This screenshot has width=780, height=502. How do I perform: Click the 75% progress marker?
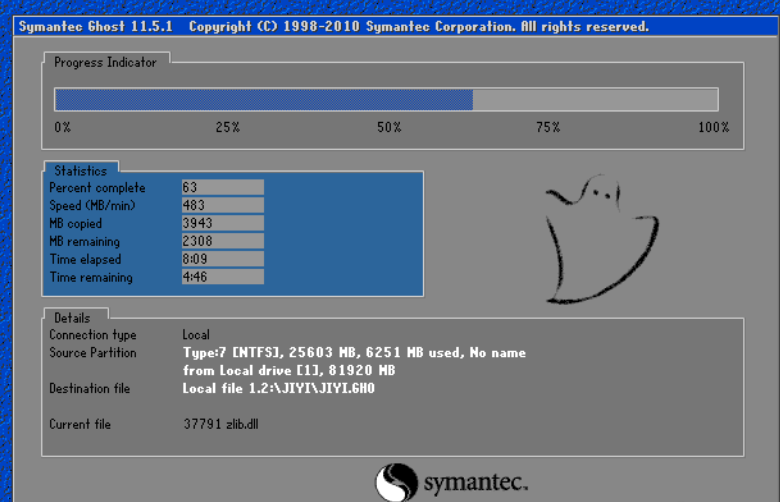click(x=548, y=127)
